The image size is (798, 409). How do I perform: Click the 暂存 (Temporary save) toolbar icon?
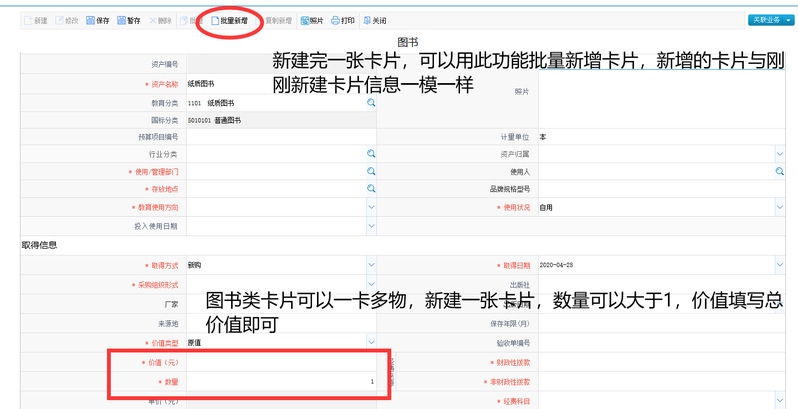click(128, 20)
